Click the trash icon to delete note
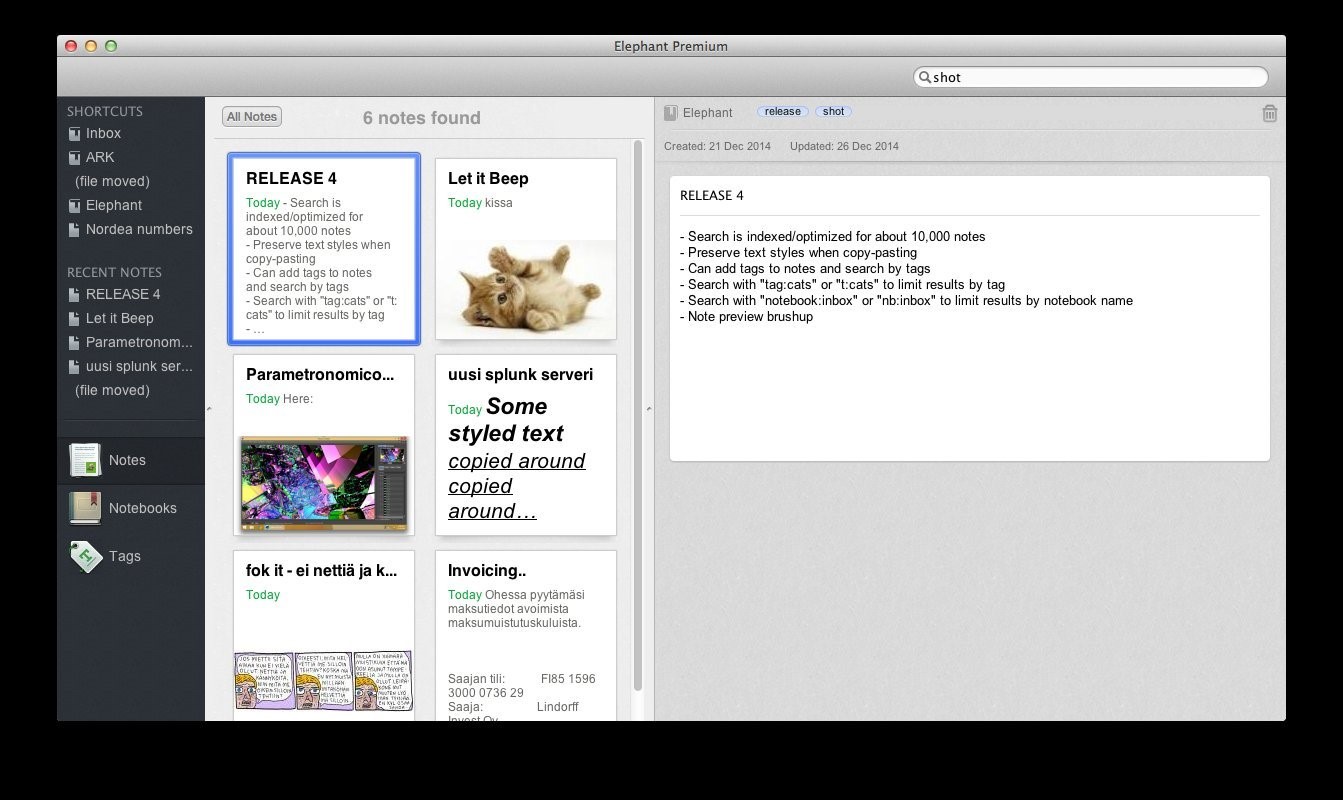The height and width of the screenshot is (800, 1343). coord(1269,114)
